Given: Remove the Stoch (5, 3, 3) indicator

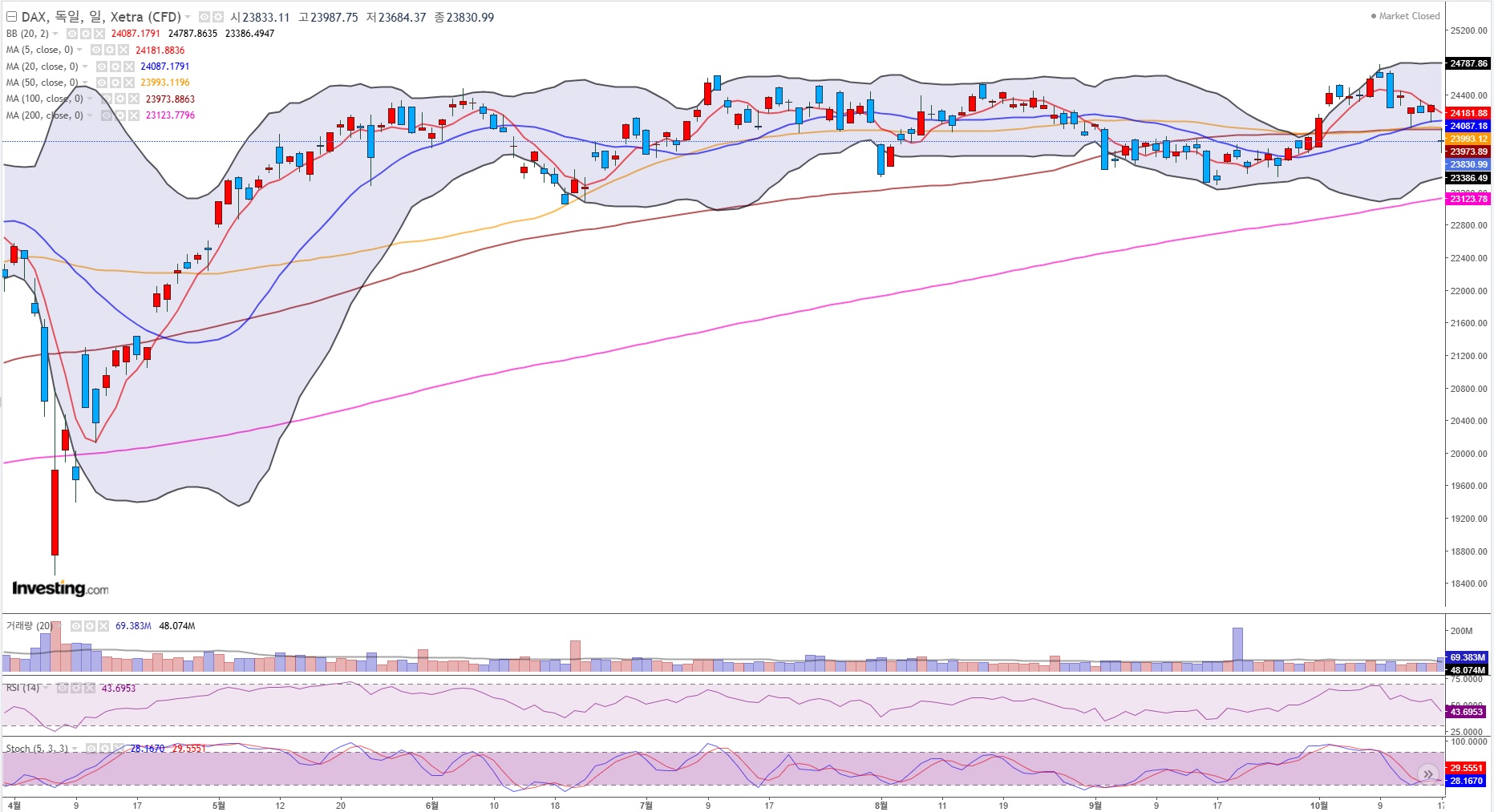Looking at the screenshot, I should [119, 749].
